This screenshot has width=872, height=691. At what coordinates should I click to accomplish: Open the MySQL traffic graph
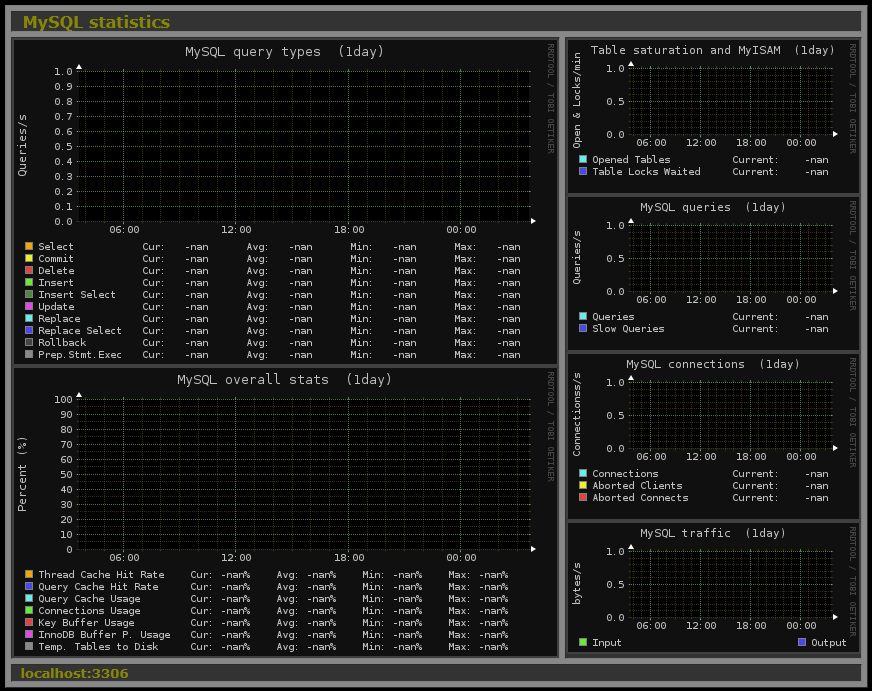tap(713, 588)
